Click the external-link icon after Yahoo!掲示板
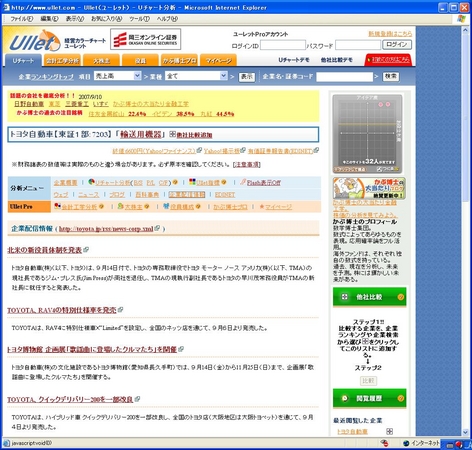The height and width of the screenshot is (450, 472). (243, 150)
